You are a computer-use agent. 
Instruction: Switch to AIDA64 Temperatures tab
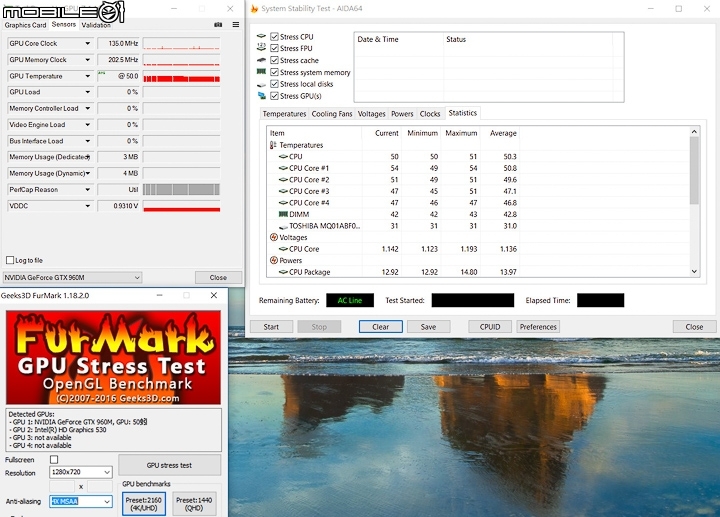pyautogui.click(x=284, y=114)
